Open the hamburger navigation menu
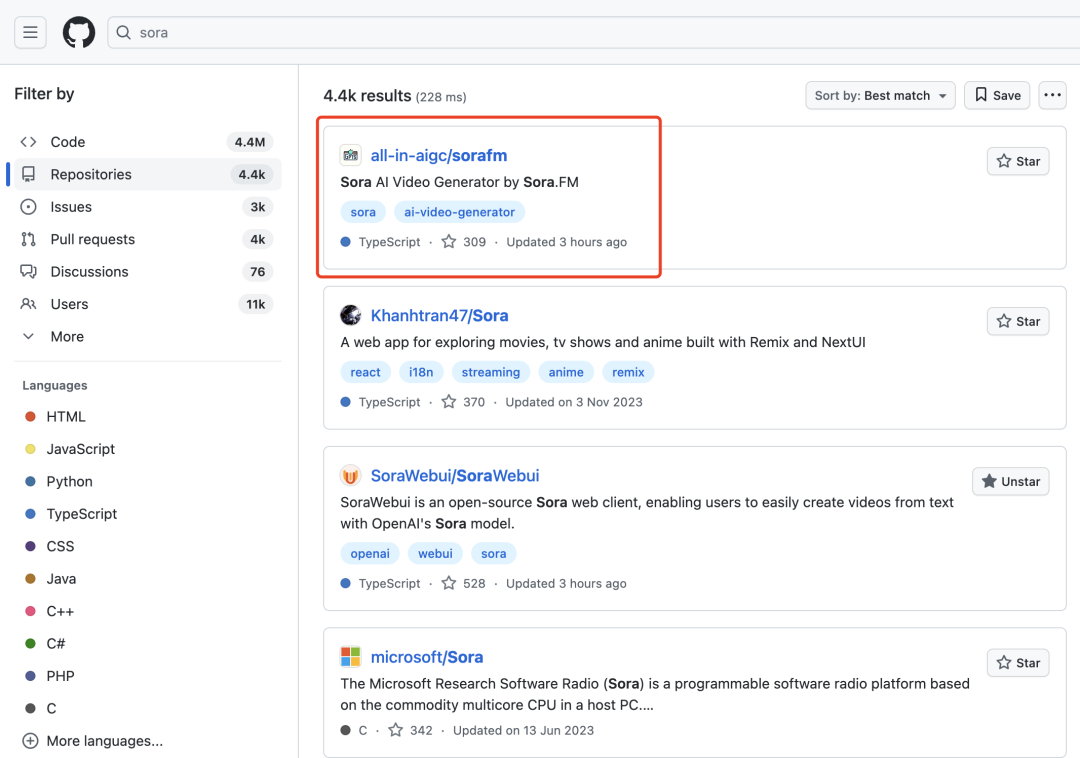1080x758 pixels. point(30,32)
